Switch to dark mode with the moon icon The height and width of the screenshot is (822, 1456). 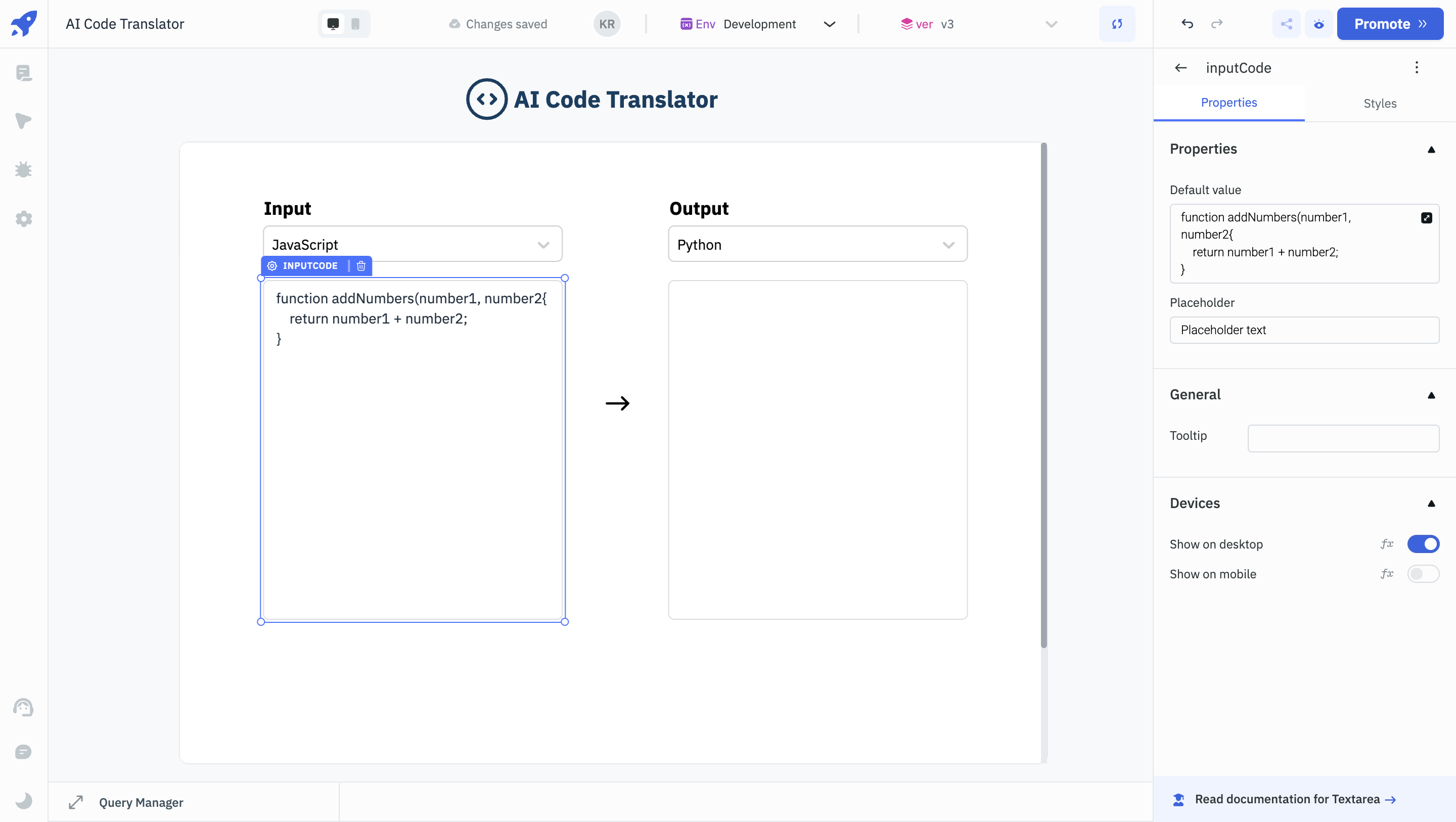[24, 801]
